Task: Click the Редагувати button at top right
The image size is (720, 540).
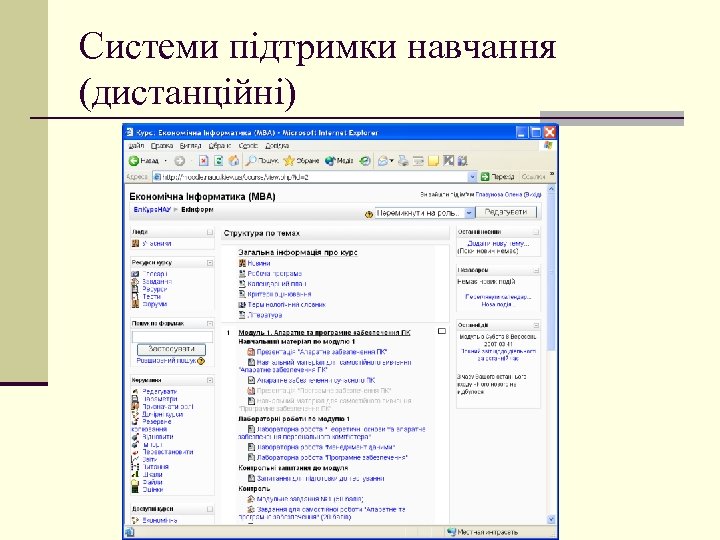Action: tap(506, 212)
